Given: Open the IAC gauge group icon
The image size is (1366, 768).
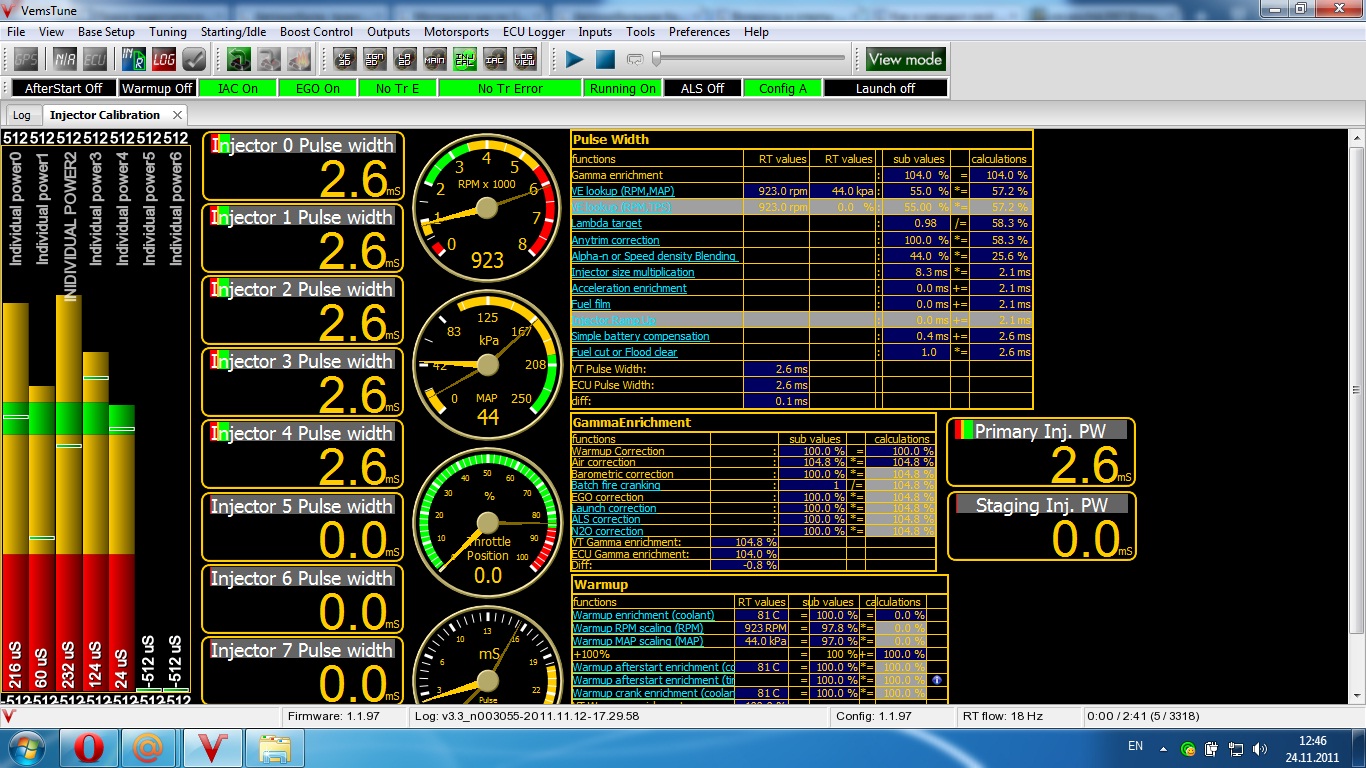Looking at the screenshot, I should [495, 60].
